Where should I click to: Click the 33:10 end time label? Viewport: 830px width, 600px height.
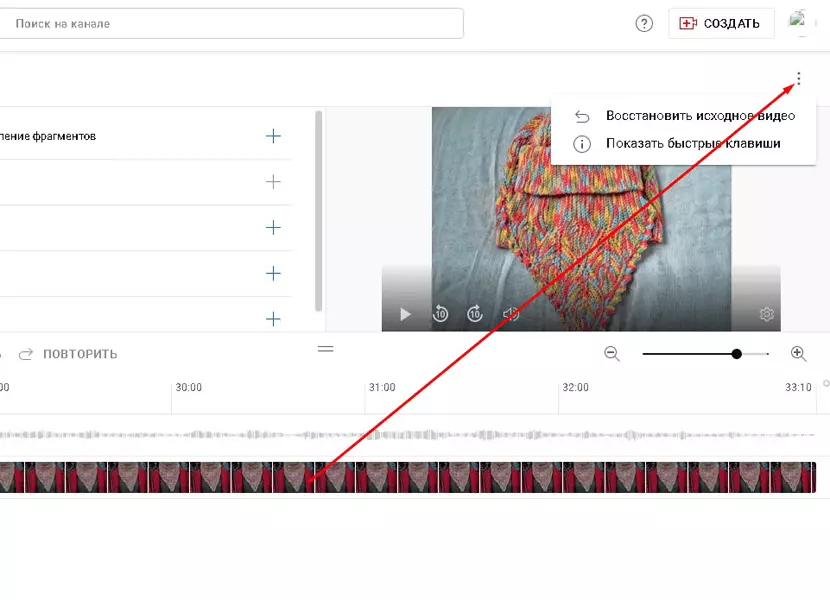tap(798, 387)
